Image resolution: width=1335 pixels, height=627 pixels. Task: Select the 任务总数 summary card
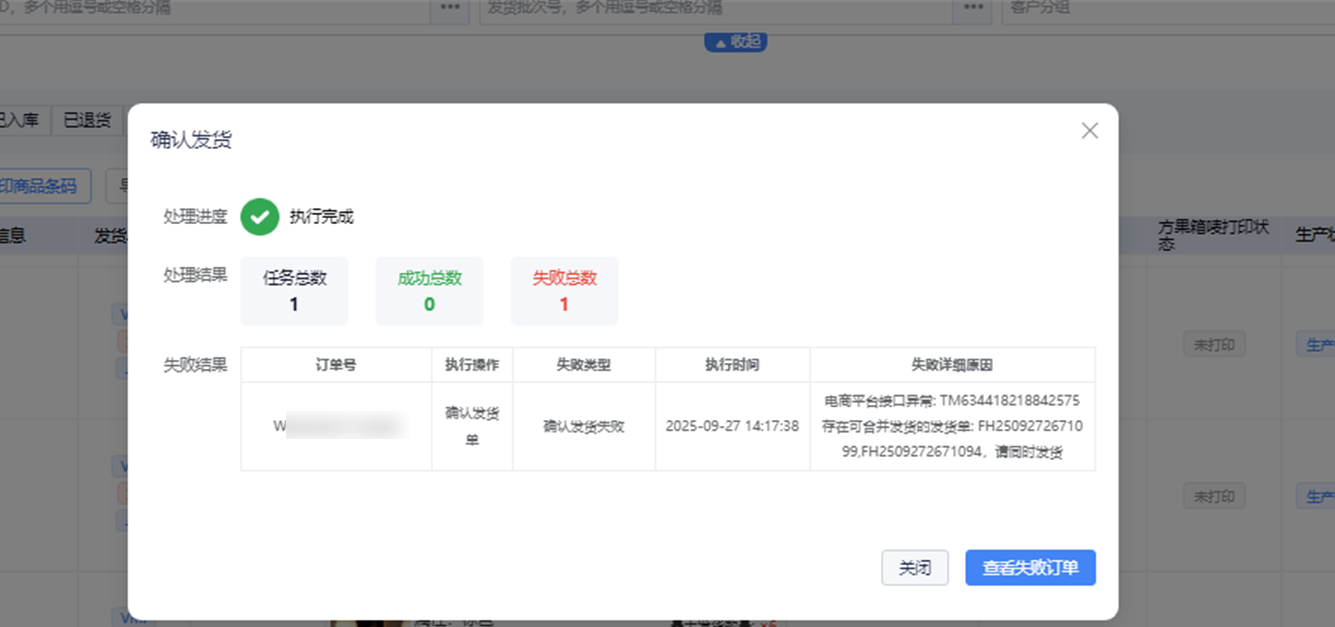[294, 291]
